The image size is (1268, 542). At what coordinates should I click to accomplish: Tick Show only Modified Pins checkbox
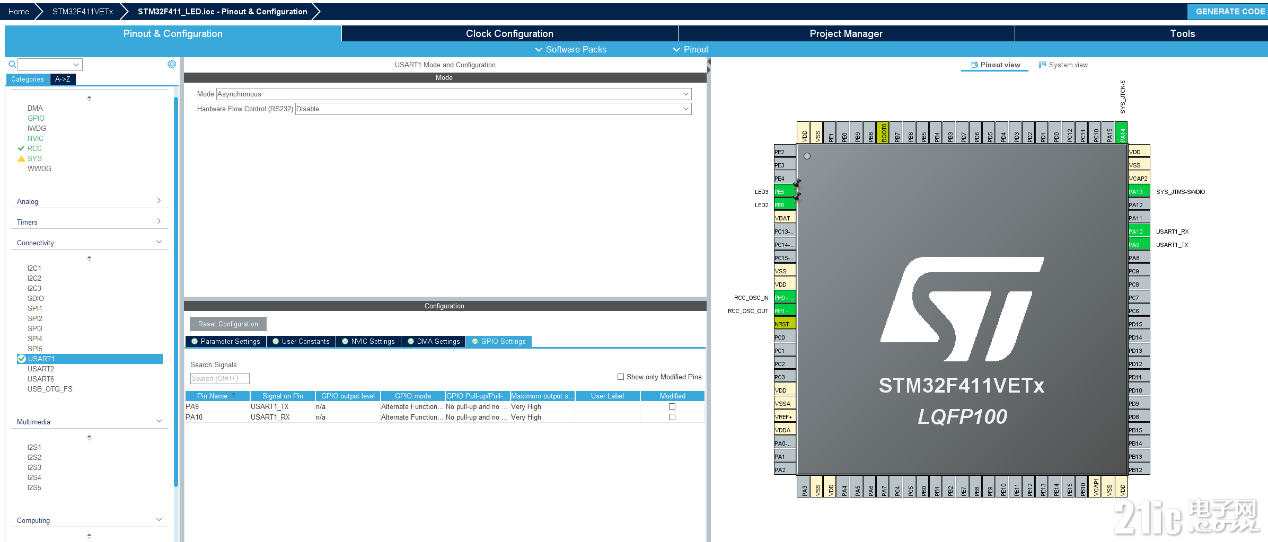[620, 377]
